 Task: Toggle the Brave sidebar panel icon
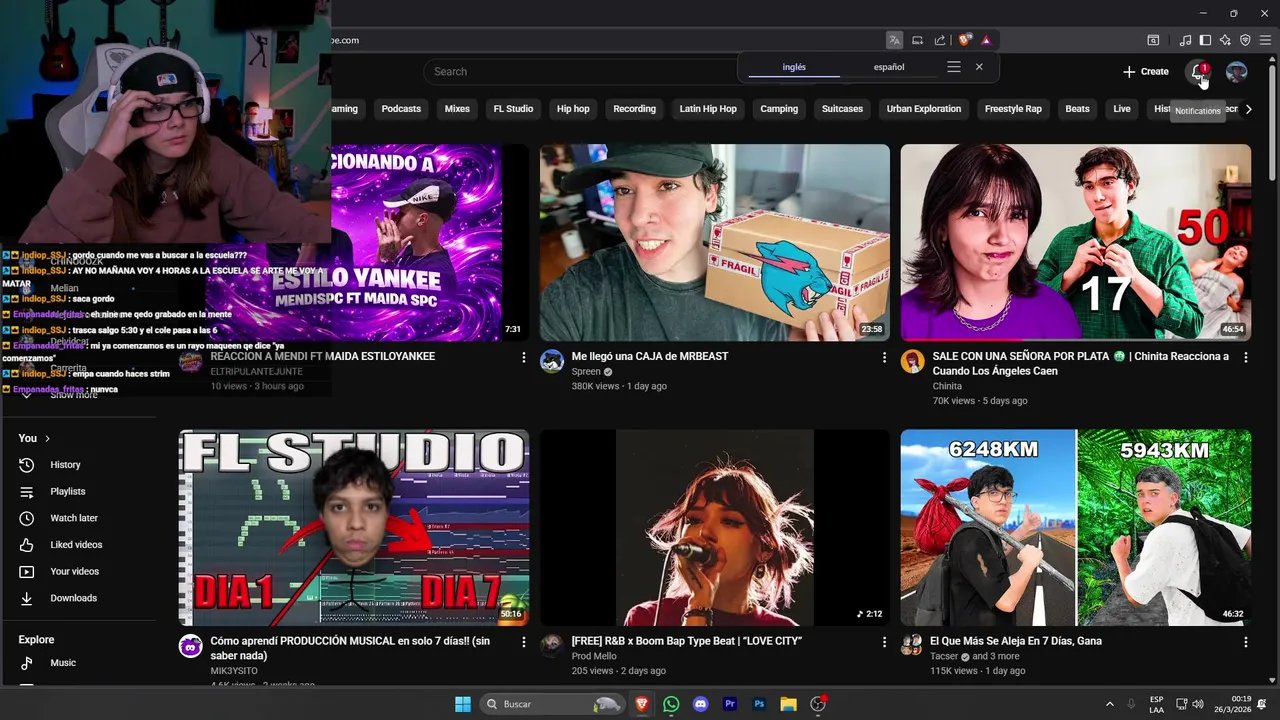(x=1205, y=40)
